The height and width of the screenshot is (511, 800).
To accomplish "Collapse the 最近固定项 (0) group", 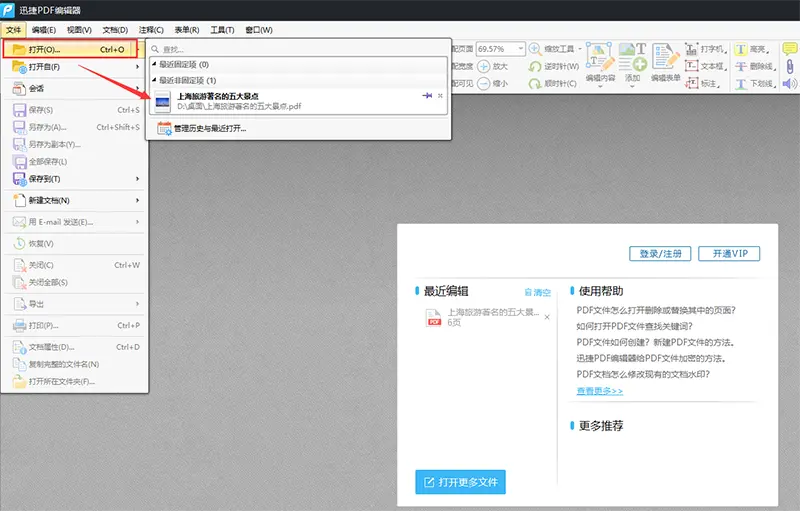I will coord(154,64).
